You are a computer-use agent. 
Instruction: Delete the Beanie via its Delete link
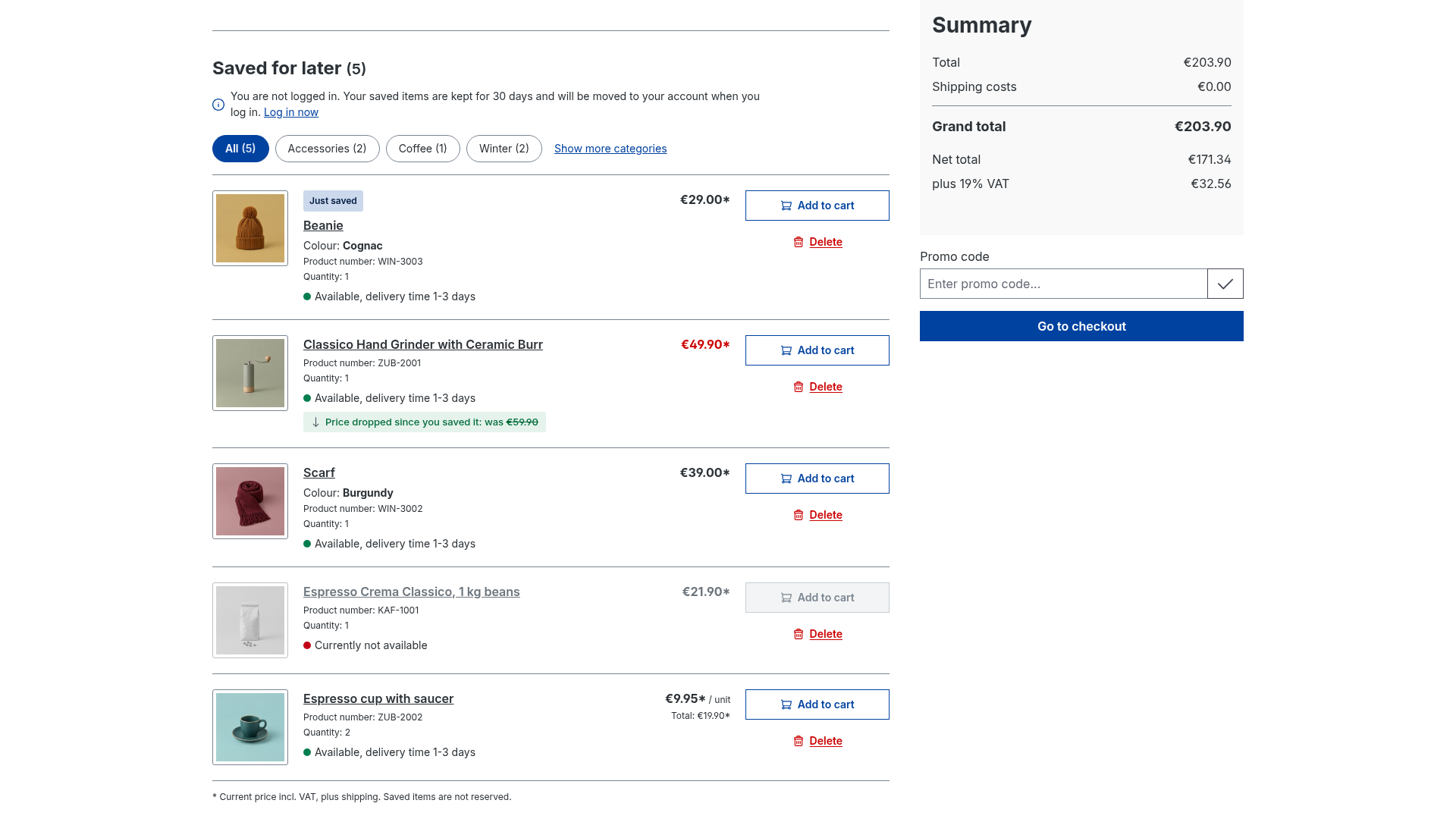click(x=826, y=242)
